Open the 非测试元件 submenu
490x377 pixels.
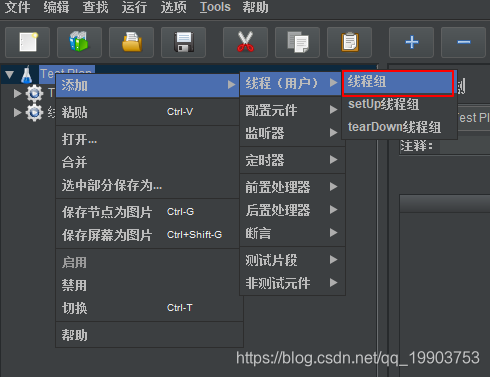[292, 283]
